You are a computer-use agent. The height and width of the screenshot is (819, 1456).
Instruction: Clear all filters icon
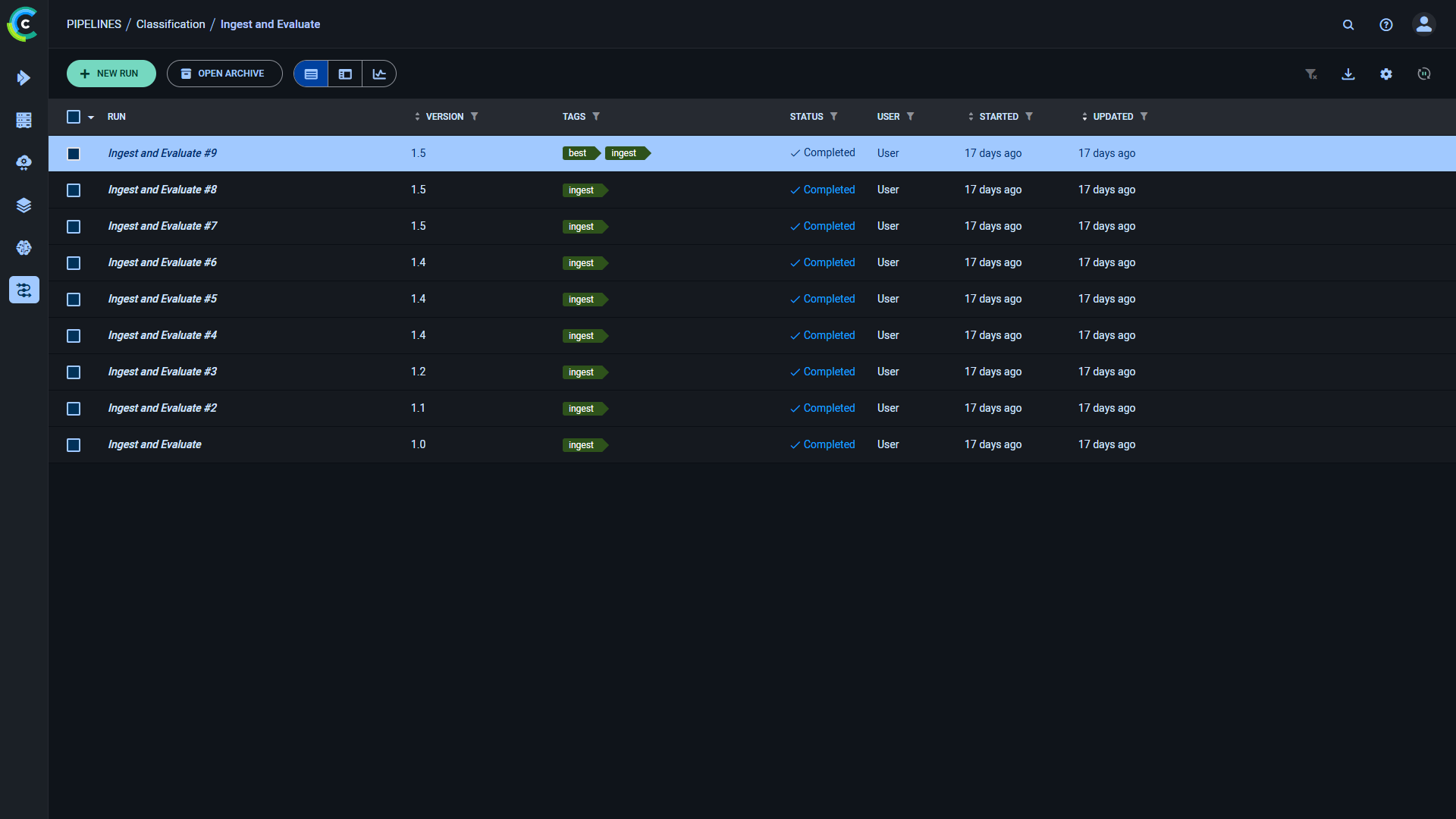pyautogui.click(x=1310, y=74)
